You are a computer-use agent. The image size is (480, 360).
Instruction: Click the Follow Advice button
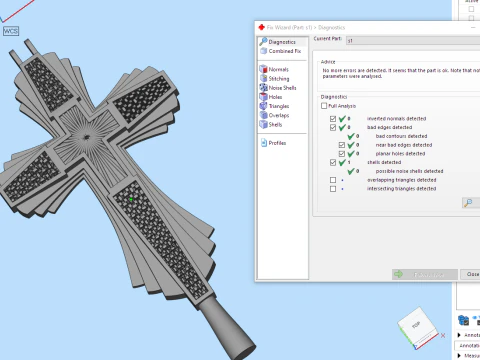pos(425,274)
